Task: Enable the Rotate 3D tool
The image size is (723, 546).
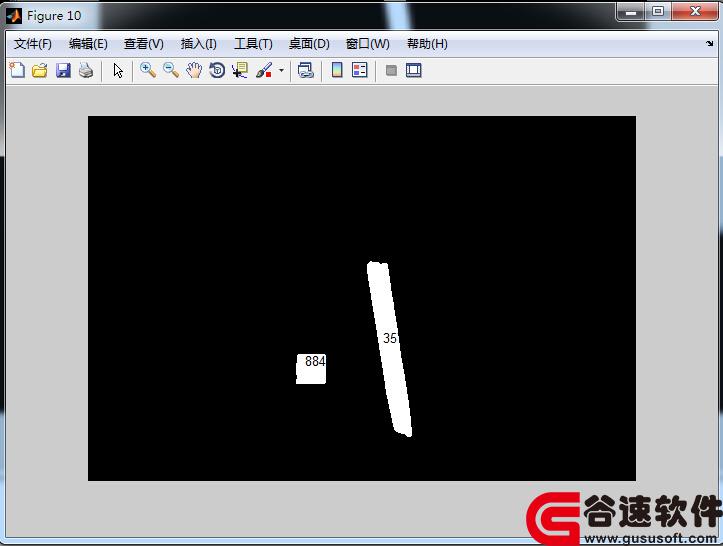Action: click(x=217, y=70)
